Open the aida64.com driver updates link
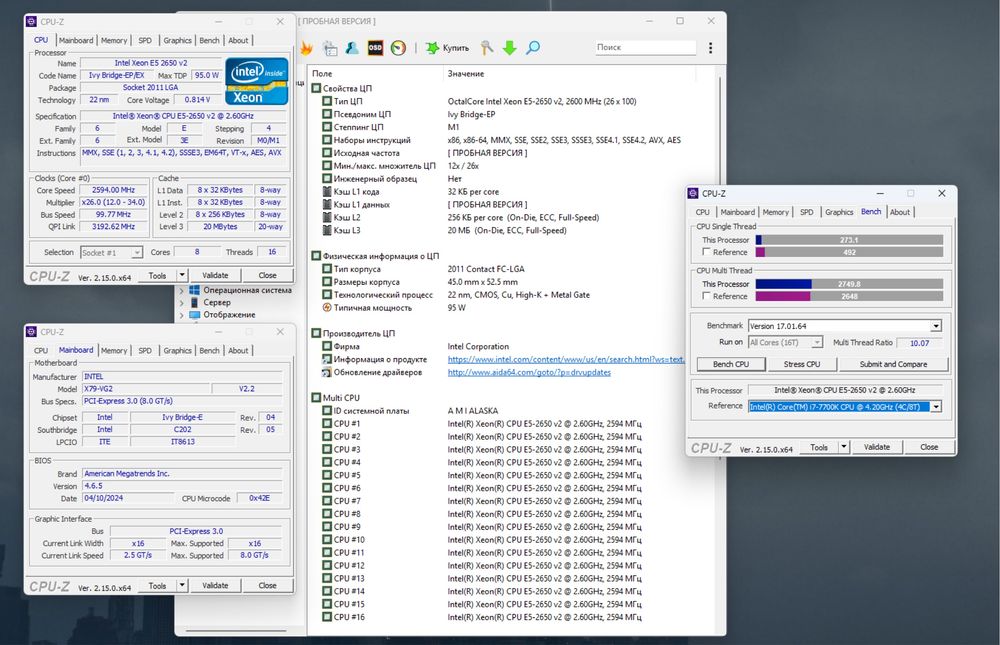Screen dimensions: 1000x645 529,372
